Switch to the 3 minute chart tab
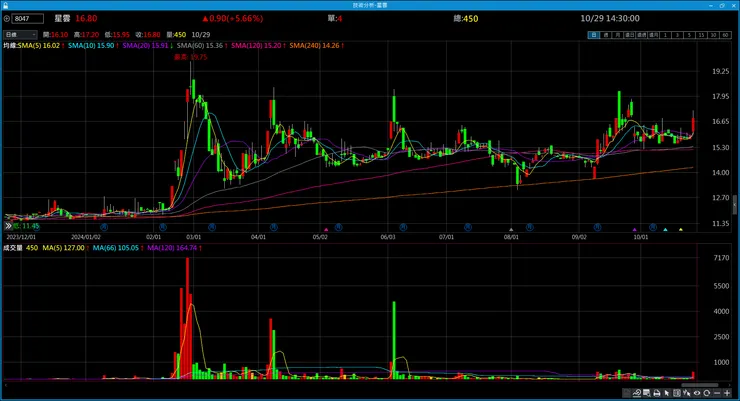The image size is (740, 401). [677, 35]
